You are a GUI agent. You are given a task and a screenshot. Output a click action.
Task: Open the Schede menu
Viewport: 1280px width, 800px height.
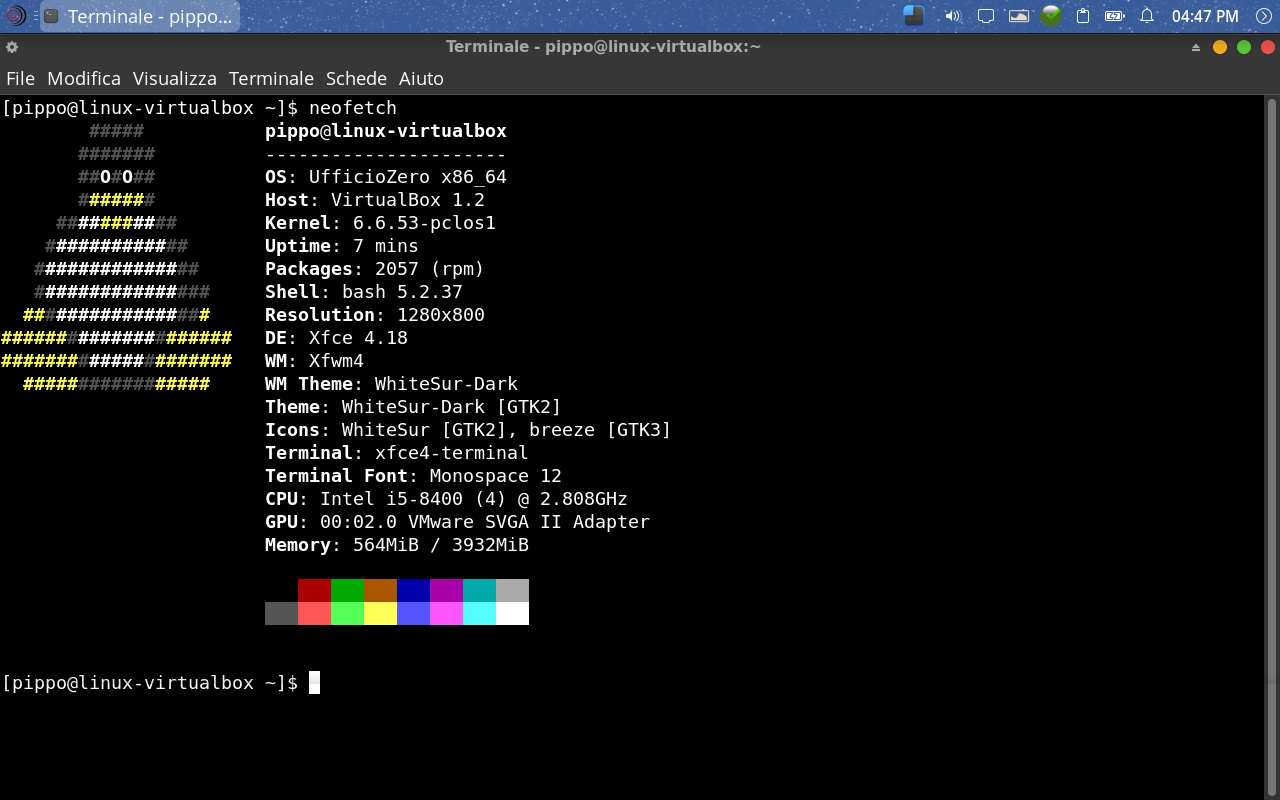(x=356, y=78)
